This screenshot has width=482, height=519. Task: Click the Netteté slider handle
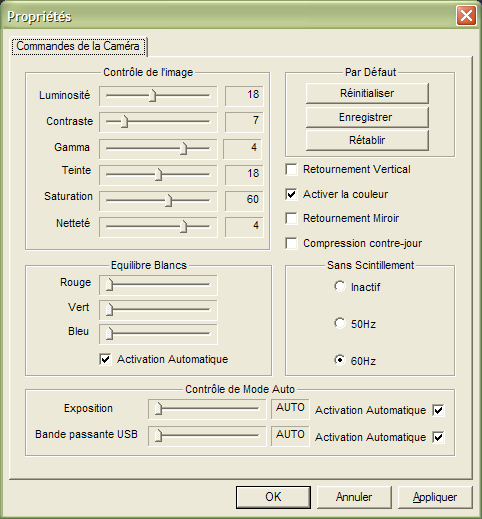point(183,227)
